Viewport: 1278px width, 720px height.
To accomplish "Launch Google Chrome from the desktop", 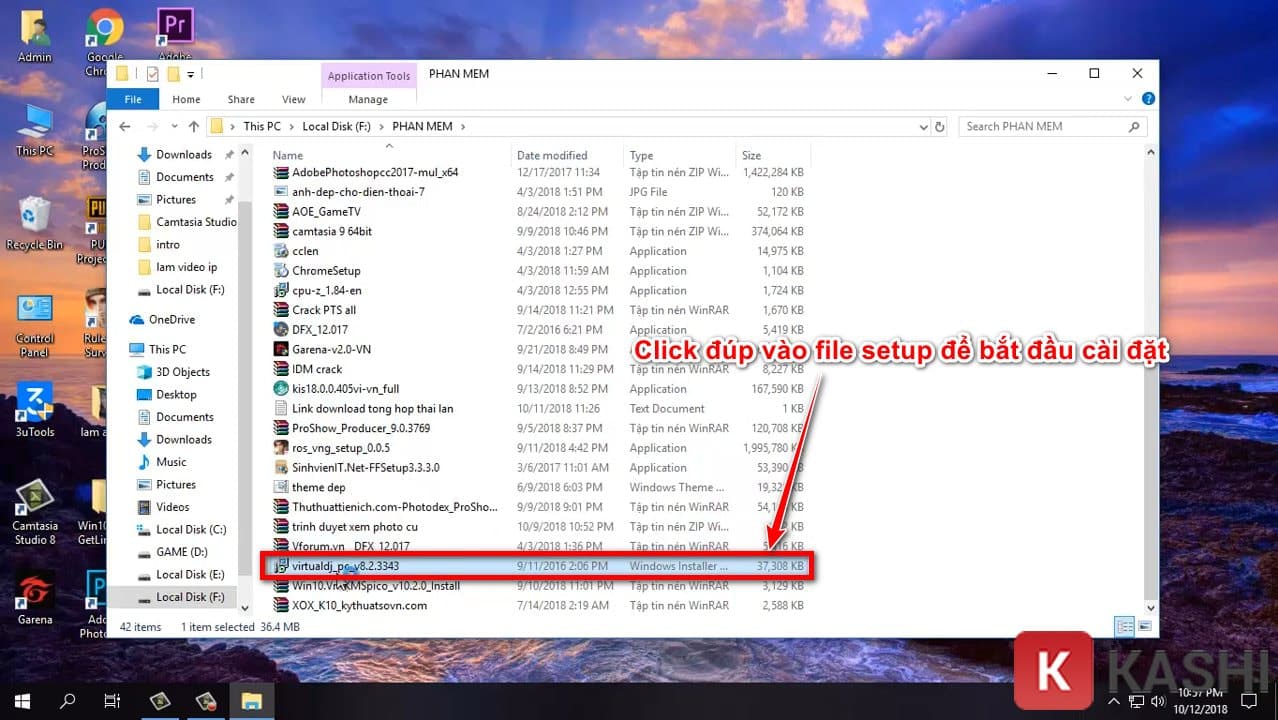I will (104, 27).
